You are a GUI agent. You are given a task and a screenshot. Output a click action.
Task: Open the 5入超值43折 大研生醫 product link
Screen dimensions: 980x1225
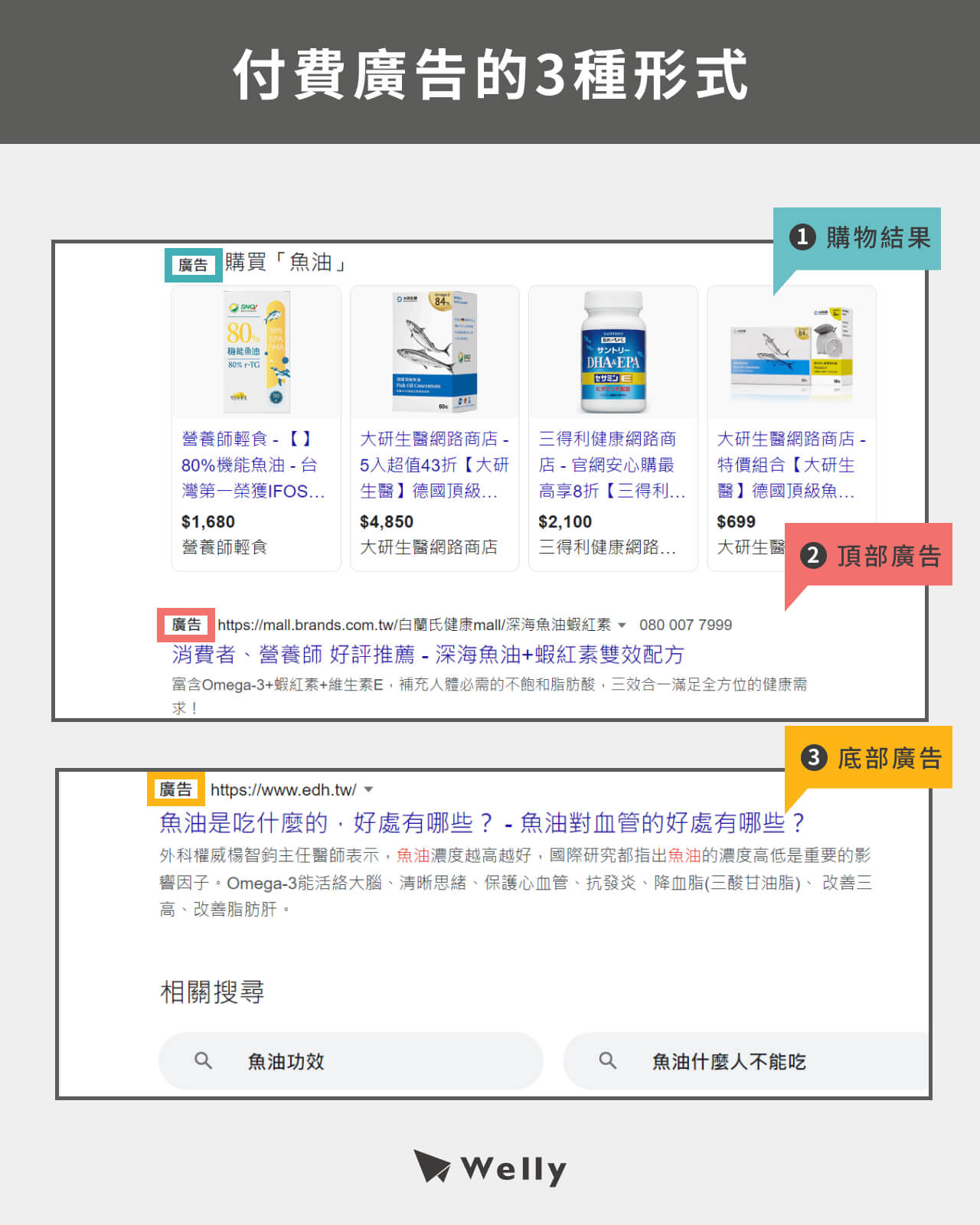pos(434,465)
